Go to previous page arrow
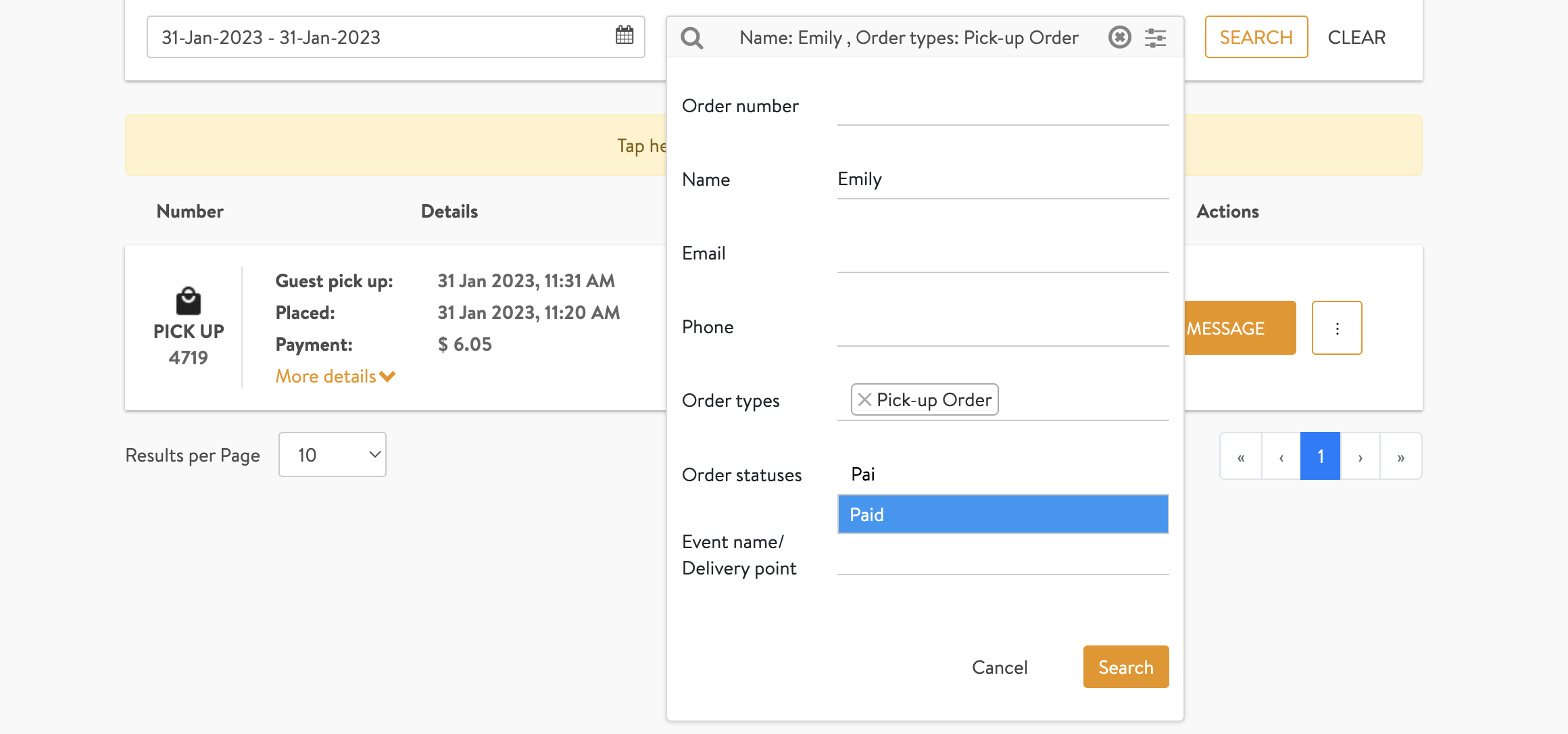 [x=1281, y=457]
